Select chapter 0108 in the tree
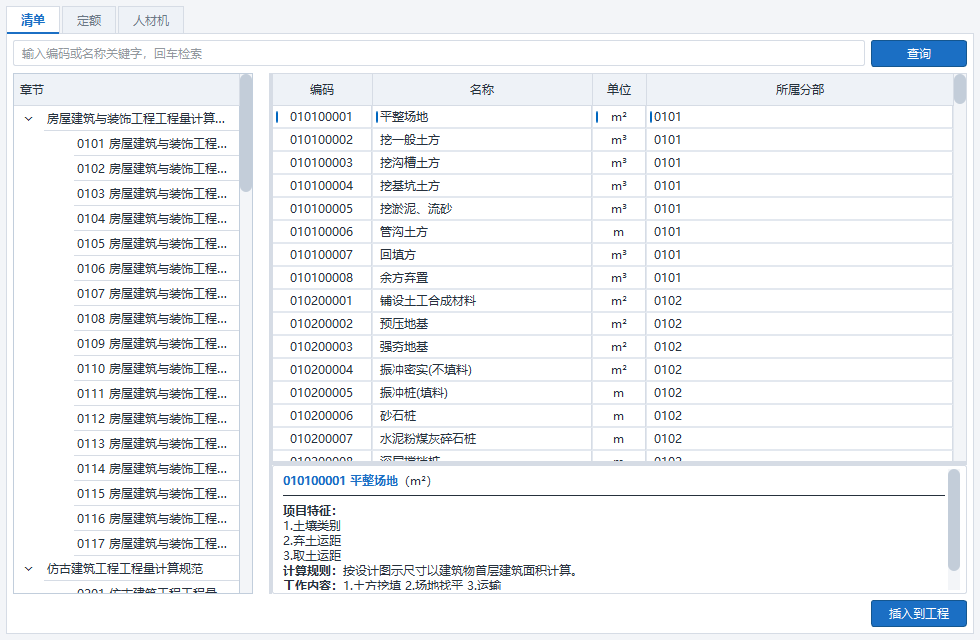This screenshot has height=640, width=980. point(152,319)
